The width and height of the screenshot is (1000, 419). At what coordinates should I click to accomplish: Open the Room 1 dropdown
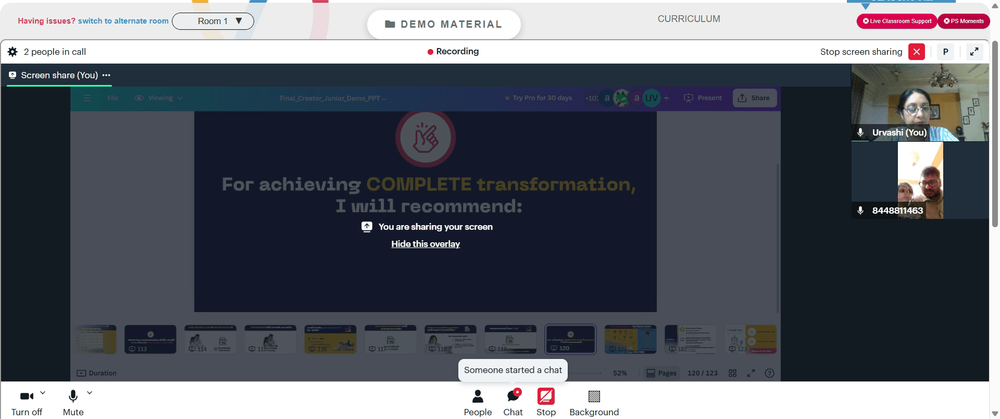click(x=213, y=21)
